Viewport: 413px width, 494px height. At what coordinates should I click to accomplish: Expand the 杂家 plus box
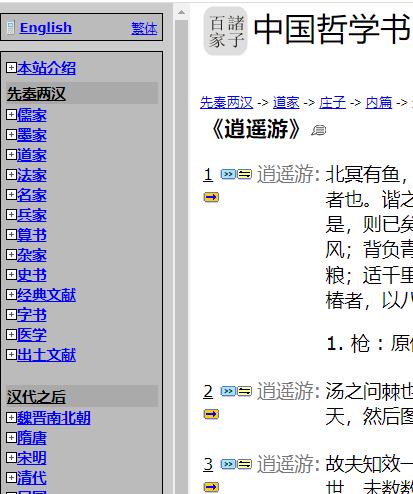11,255
